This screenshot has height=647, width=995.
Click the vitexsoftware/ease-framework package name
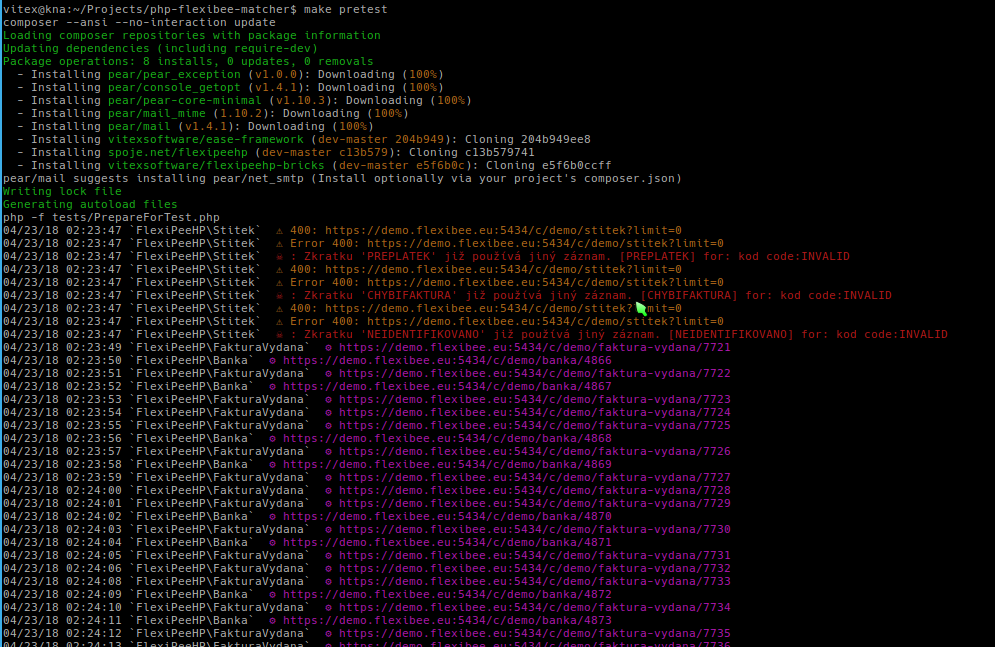206,140
